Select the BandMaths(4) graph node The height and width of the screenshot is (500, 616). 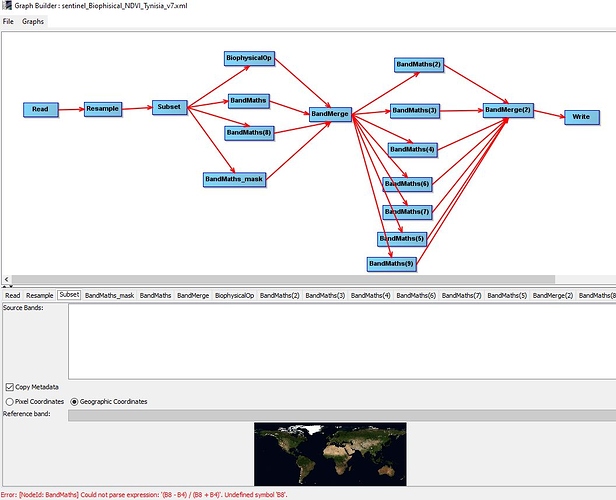(x=412, y=150)
